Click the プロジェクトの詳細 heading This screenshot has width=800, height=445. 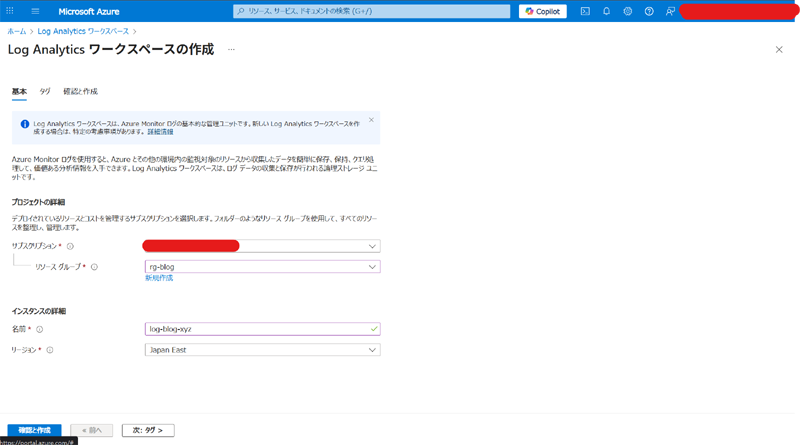pyautogui.click(x=38, y=202)
